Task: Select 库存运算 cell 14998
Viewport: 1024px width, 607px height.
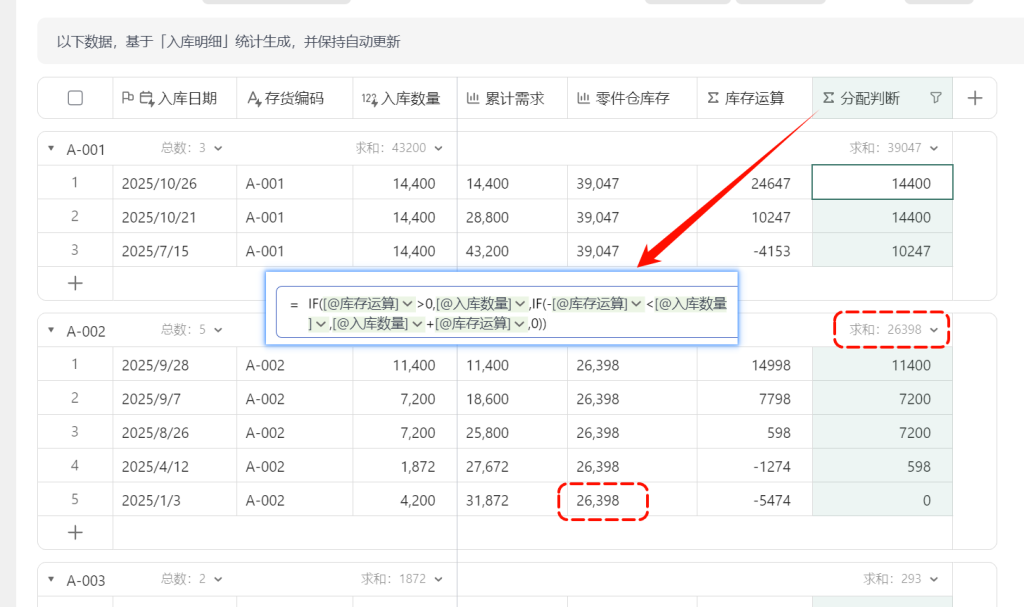Action: [754, 365]
